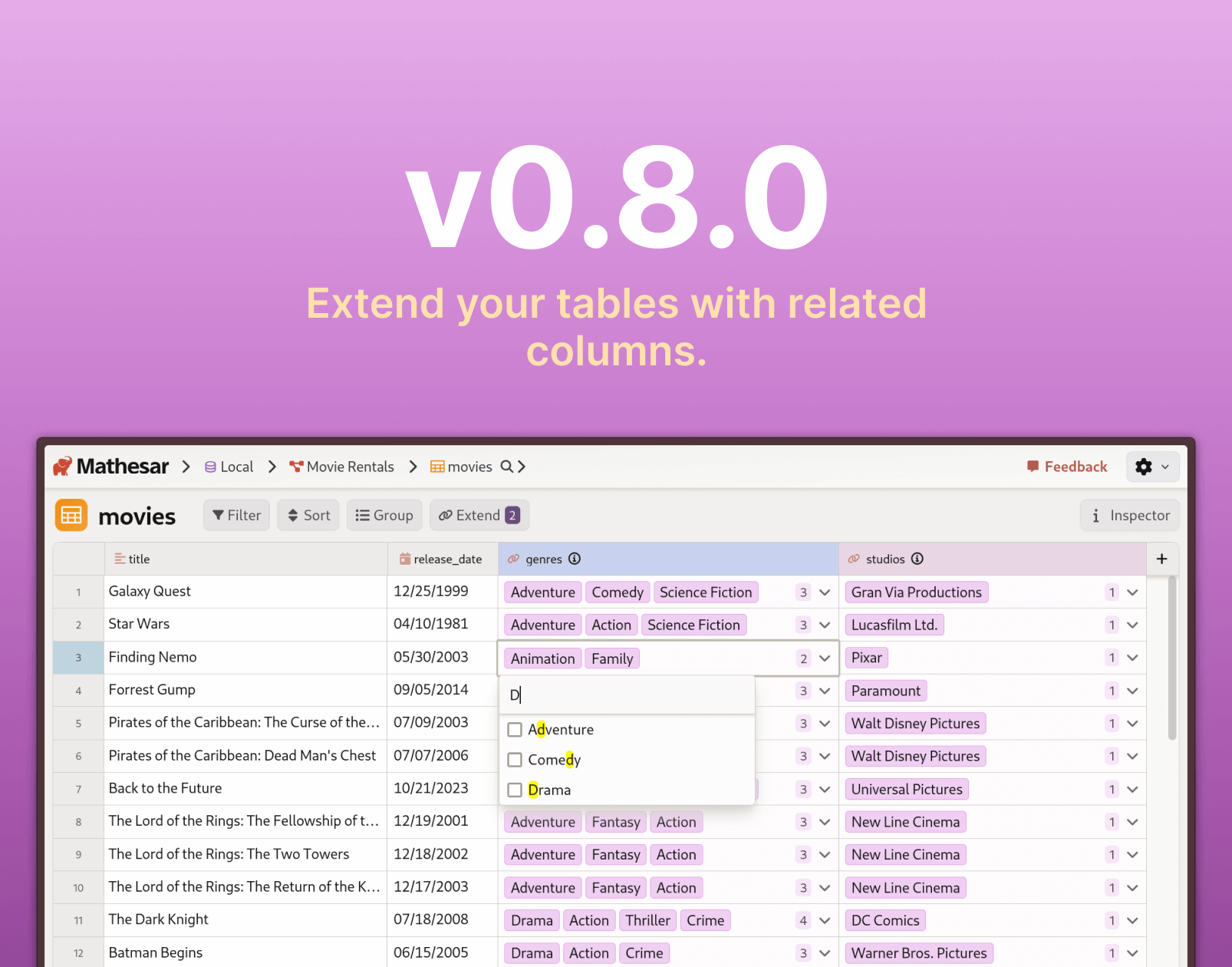Click the orange movies table icon

[x=71, y=516]
